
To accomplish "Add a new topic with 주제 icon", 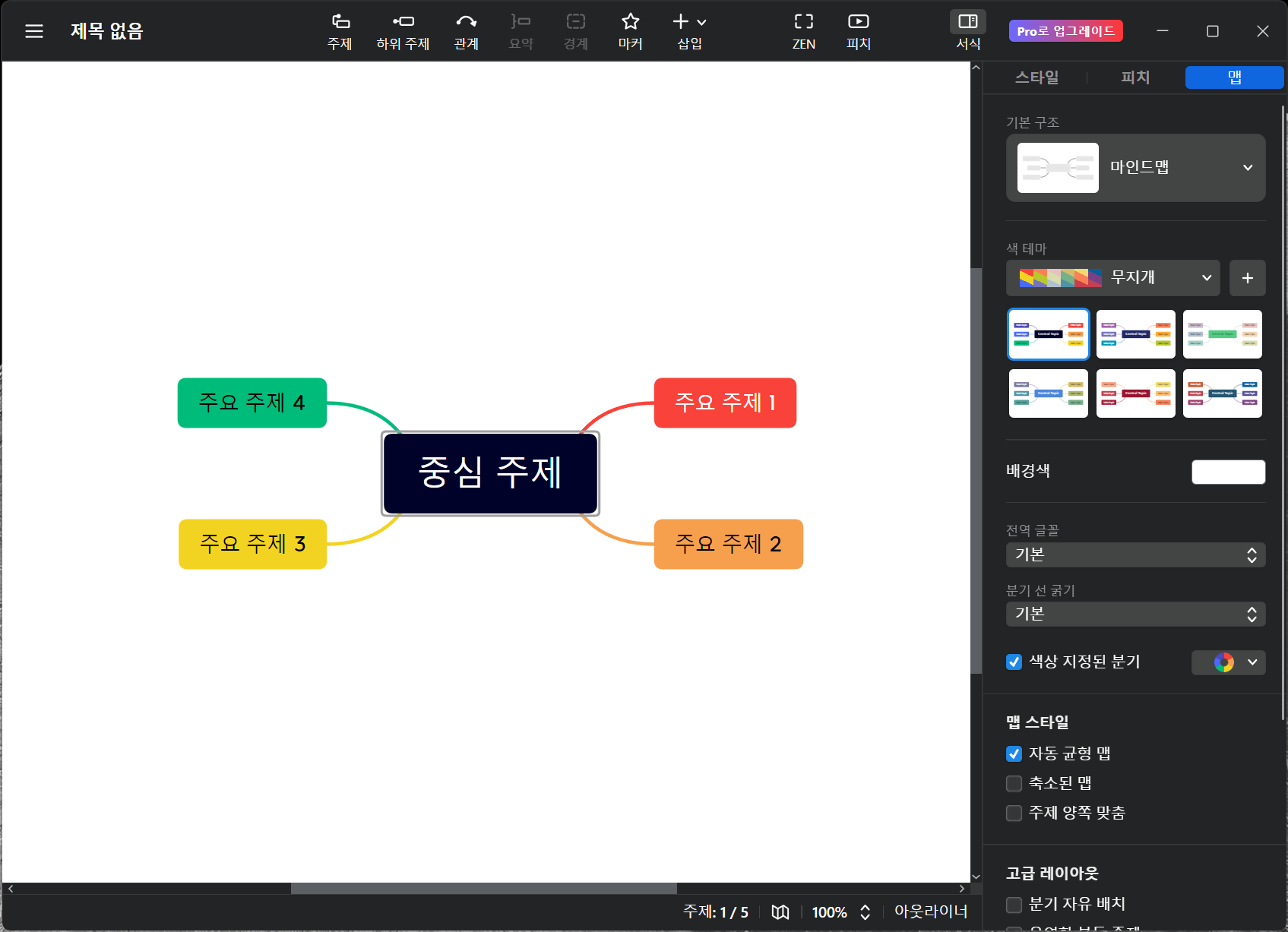I will (x=340, y=31).
